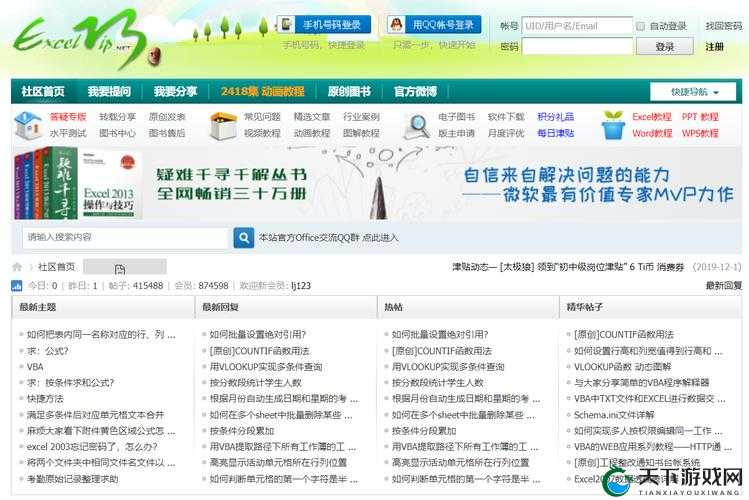Click the blue search magnifier button
This screenshot has height=500, width=749.
click(244, 237)
